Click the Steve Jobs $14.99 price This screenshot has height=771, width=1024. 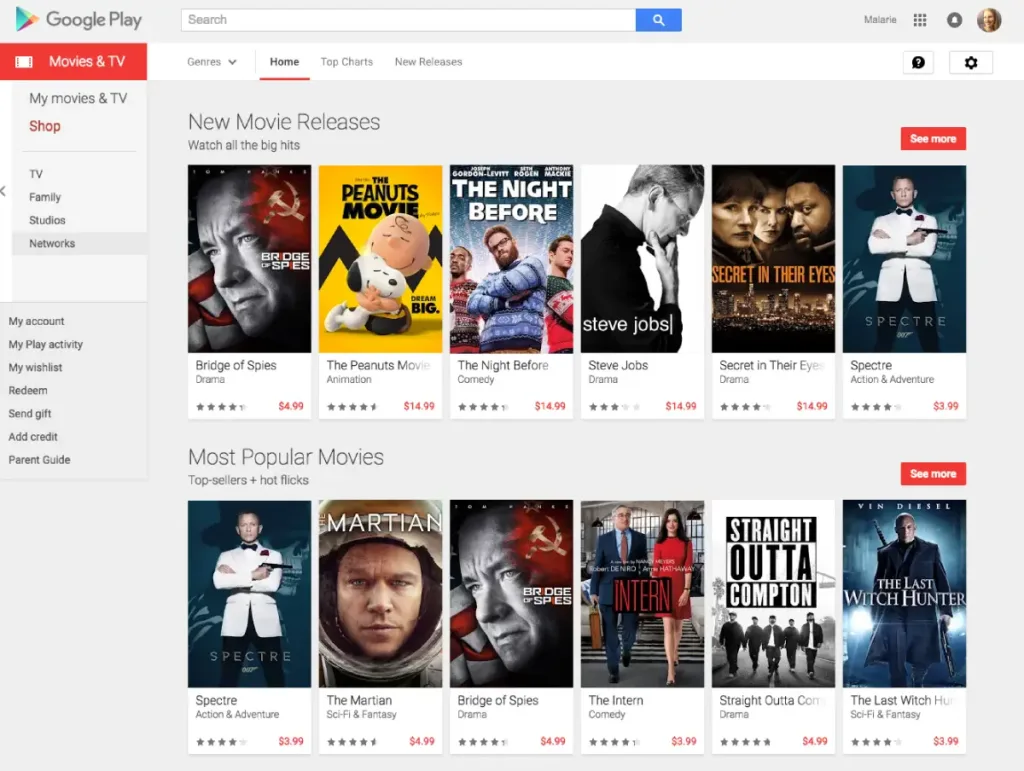[680, 406]
